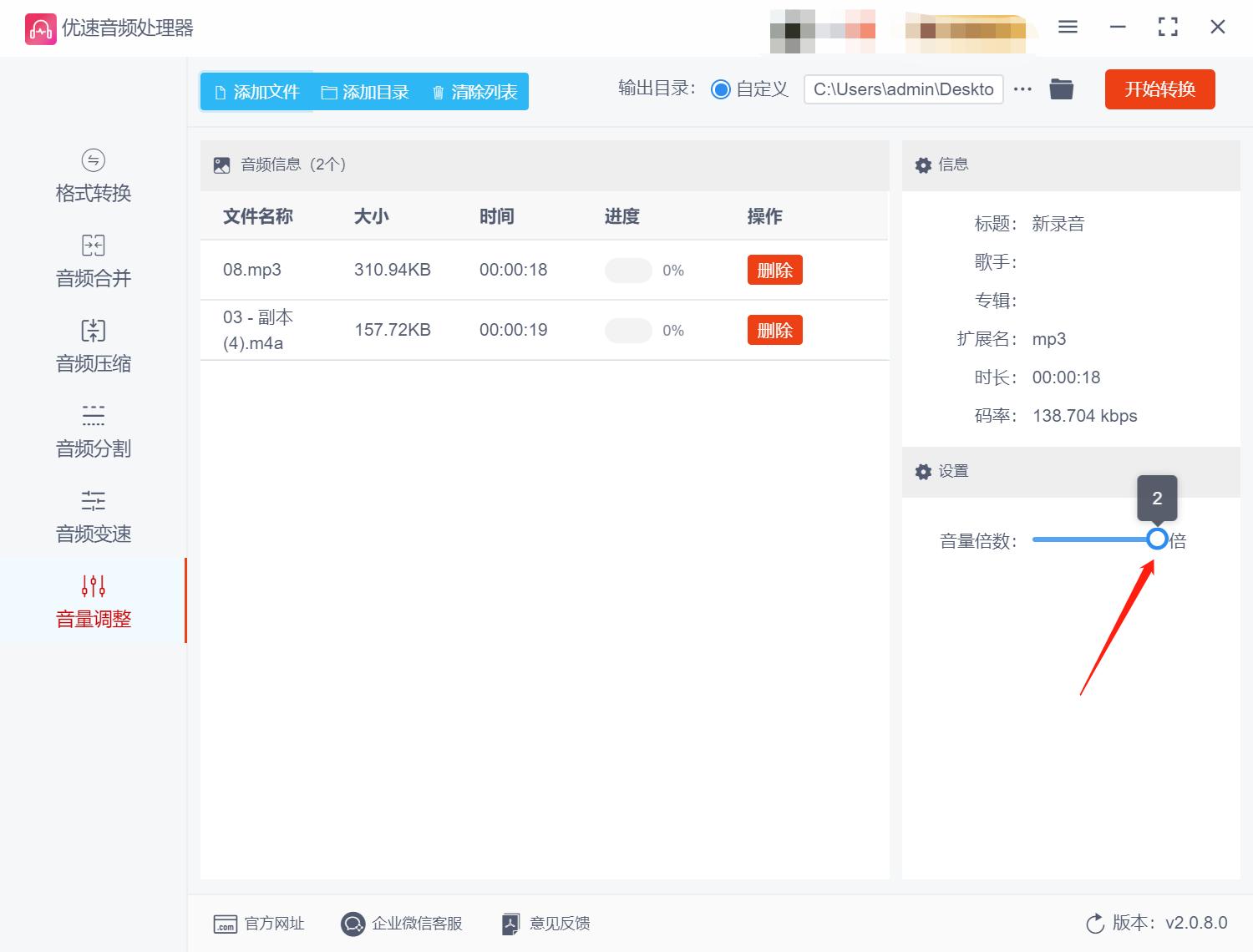Select the 音频变速 tool

pos(92,516)
